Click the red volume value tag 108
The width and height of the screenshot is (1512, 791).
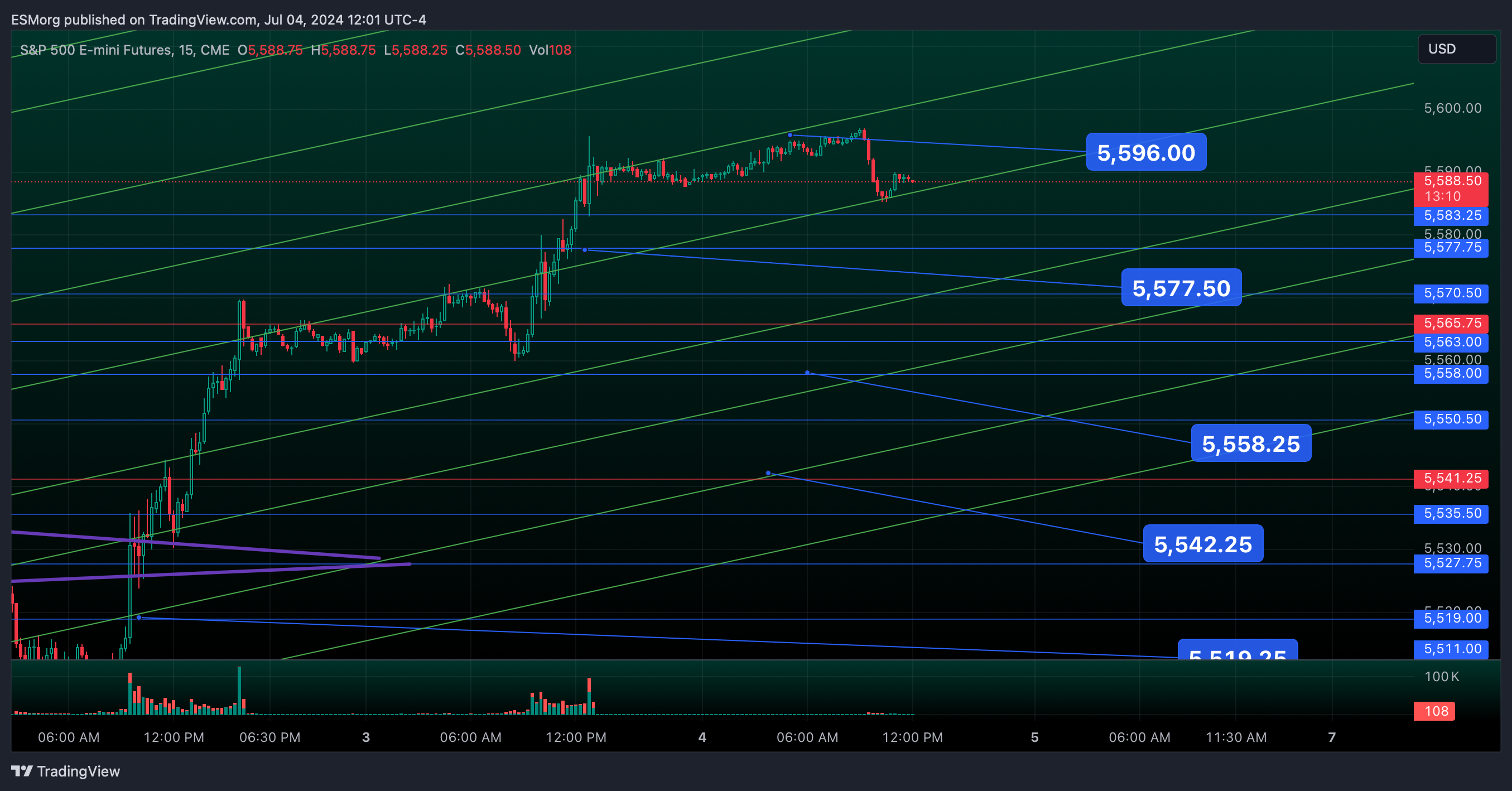[x=1434, y=711]
